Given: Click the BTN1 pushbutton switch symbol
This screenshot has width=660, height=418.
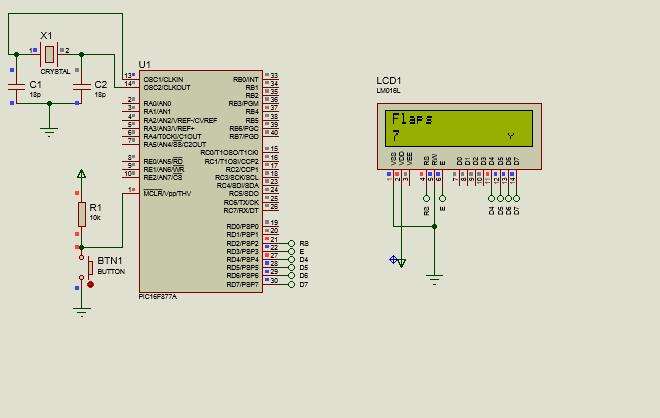Looking at the screenshot, I should click(86, 268).
